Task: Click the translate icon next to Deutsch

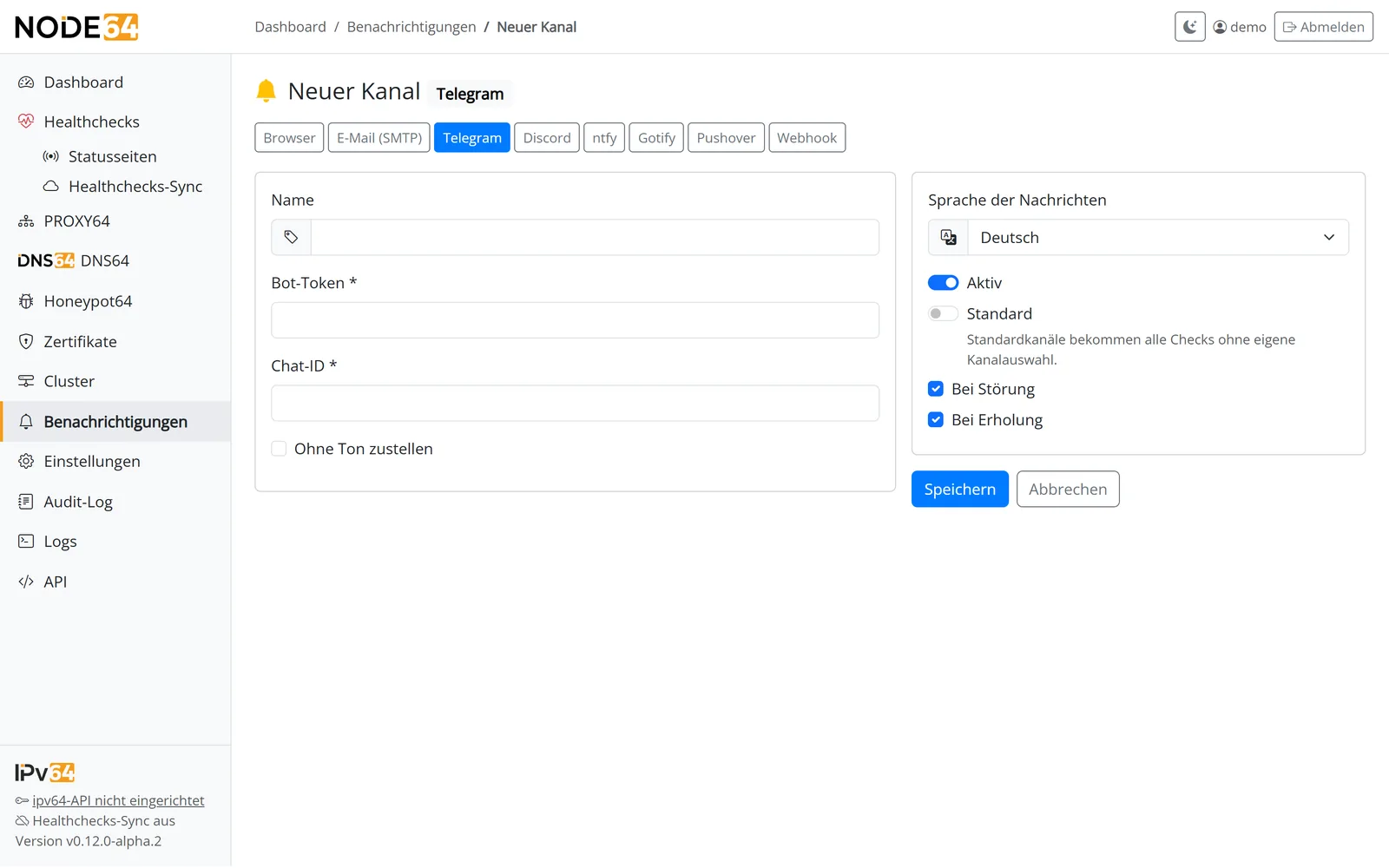Action: [948, 237]
